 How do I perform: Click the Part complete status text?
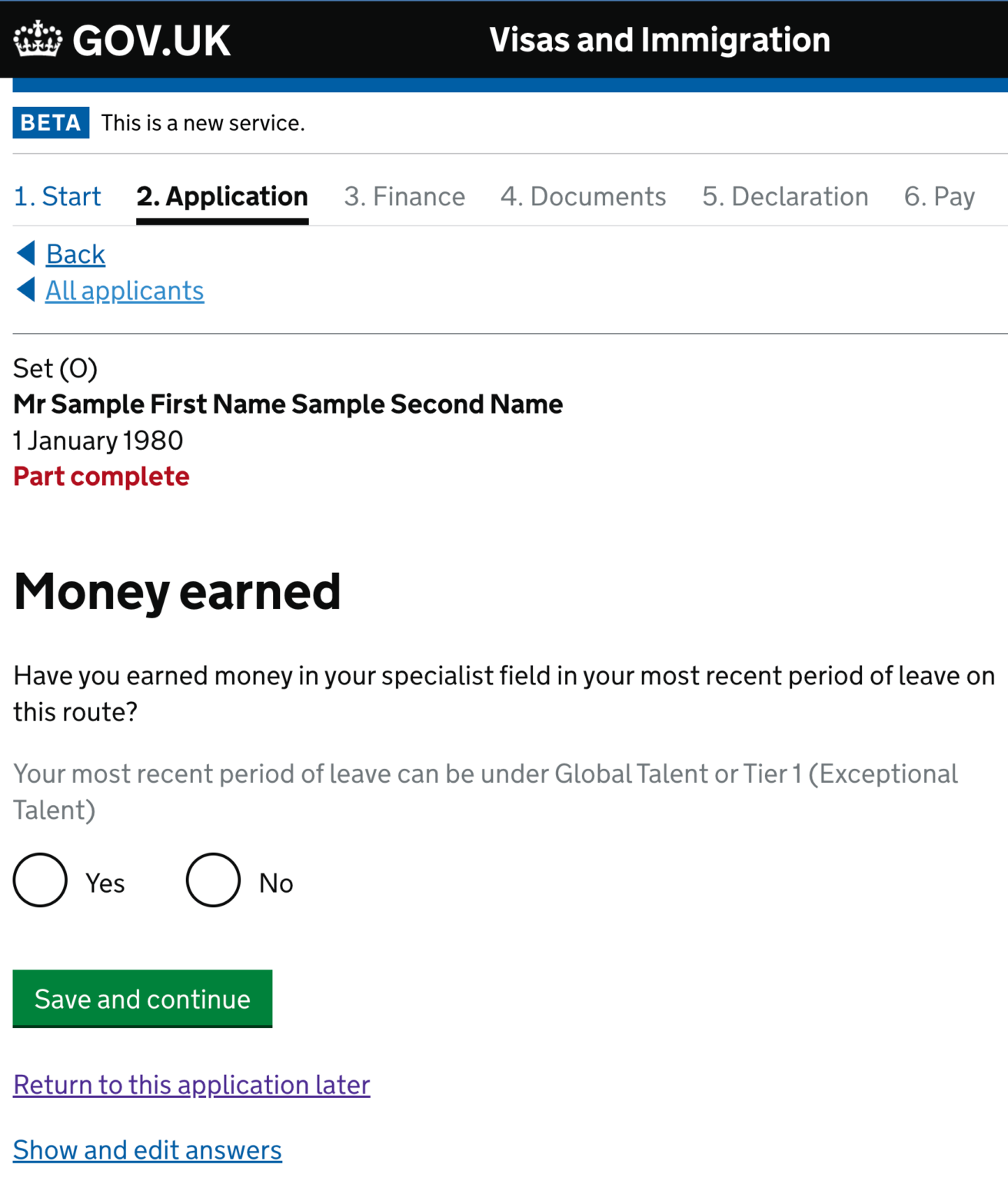(x=101, y=476)
